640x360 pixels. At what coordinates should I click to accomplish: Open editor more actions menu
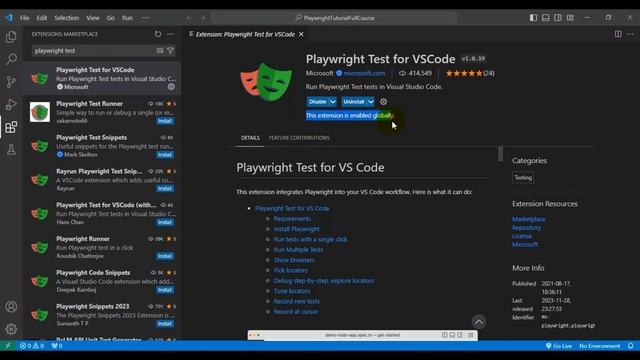[630, 34]
